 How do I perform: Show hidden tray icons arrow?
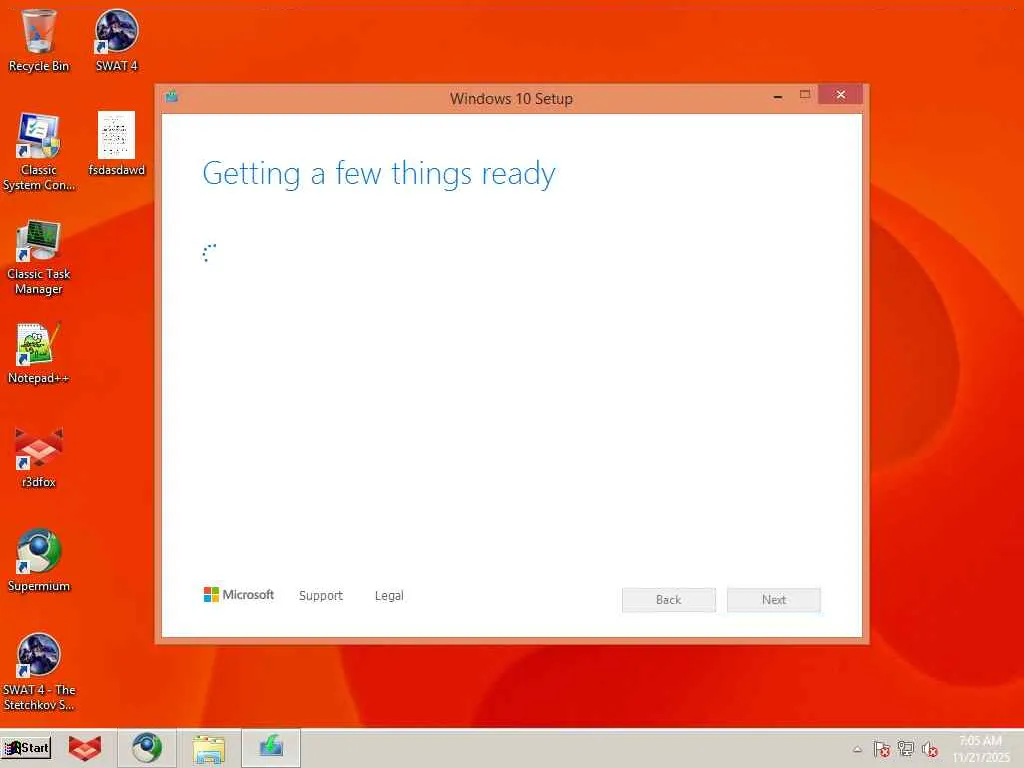pyautogui.click(x=857, y=749)
